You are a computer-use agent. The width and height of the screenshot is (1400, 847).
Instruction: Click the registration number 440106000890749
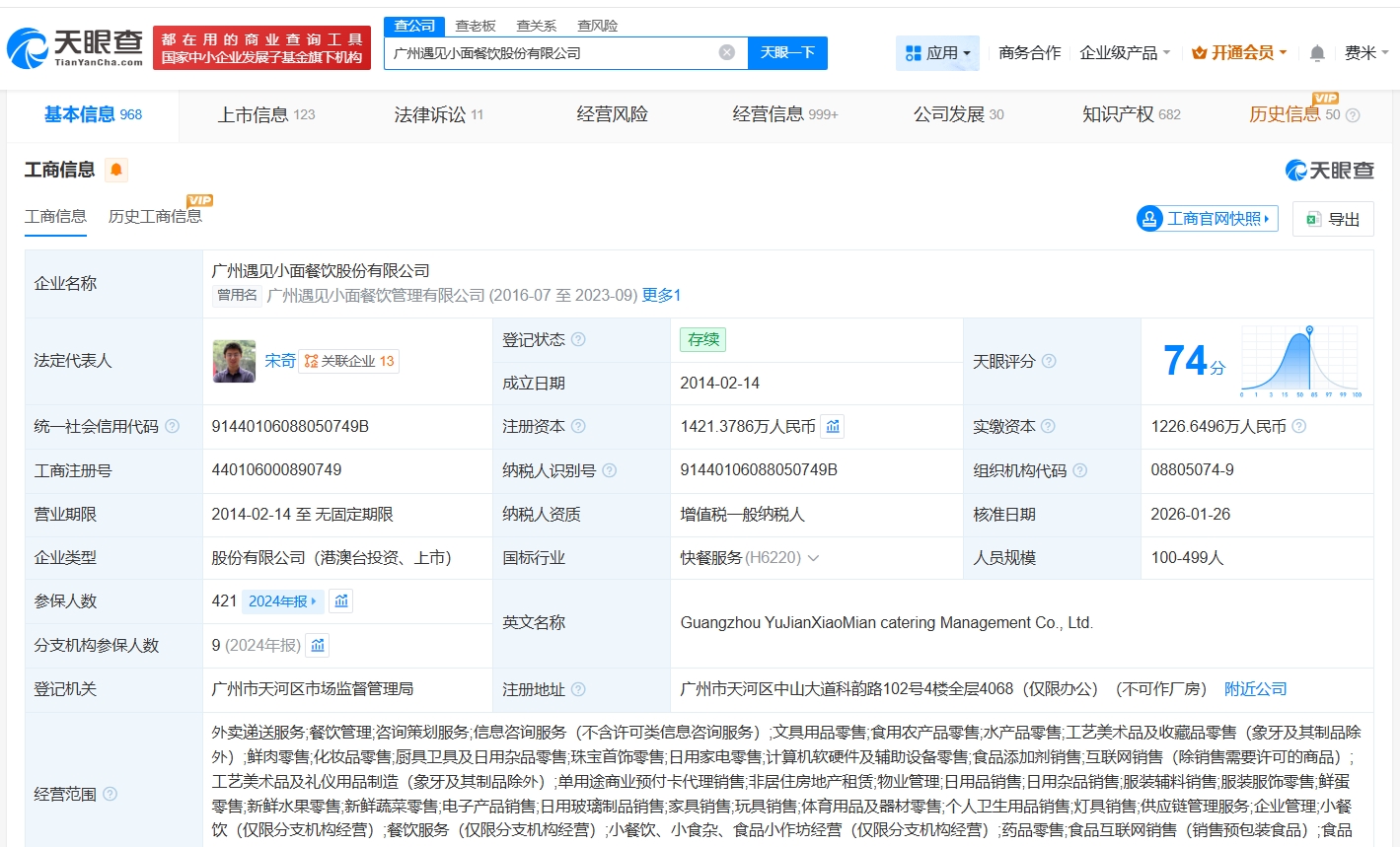[276, 470]
